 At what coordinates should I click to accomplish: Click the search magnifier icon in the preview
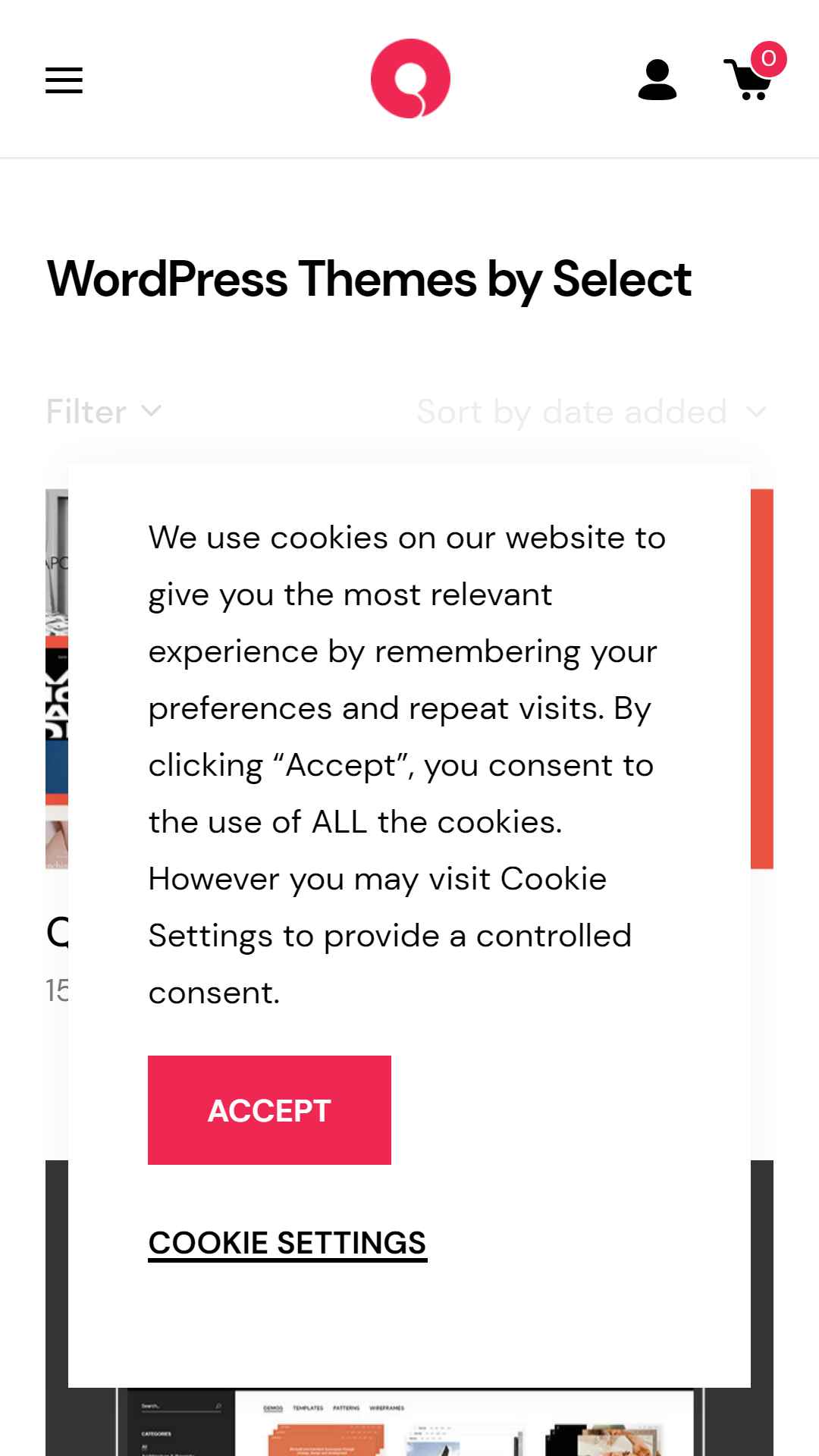[x=218, y=1407]
